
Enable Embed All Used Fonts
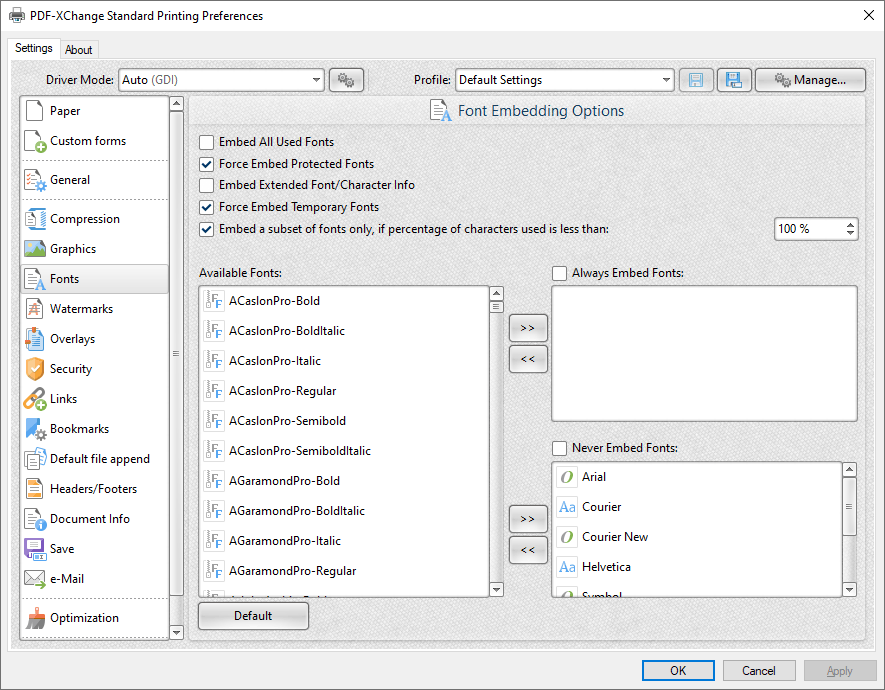206,142
